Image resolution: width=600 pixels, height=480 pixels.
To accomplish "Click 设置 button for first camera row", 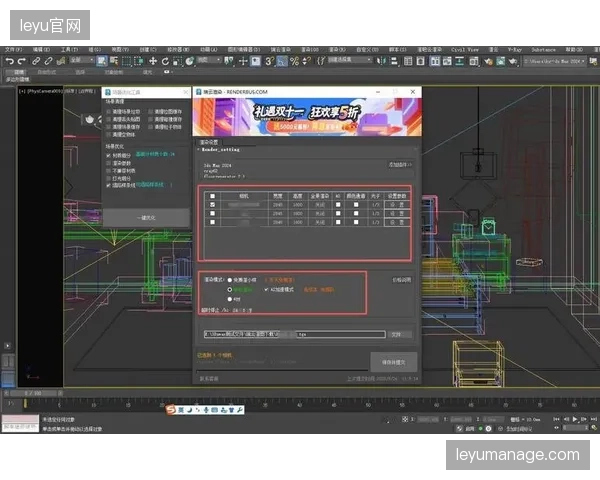I will point(397,205).
